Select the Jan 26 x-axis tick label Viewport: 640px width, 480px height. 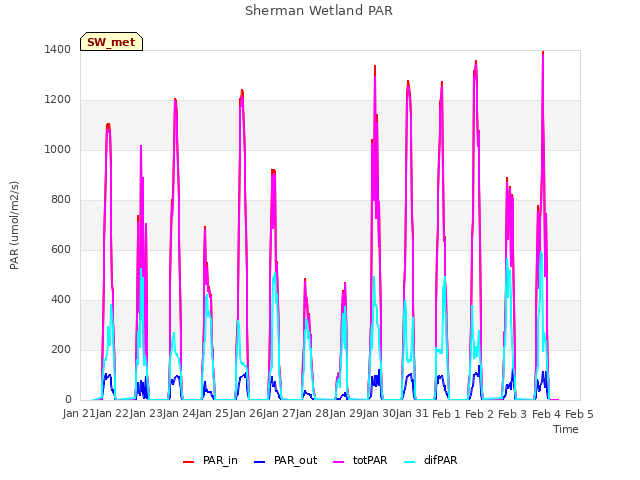246,414
